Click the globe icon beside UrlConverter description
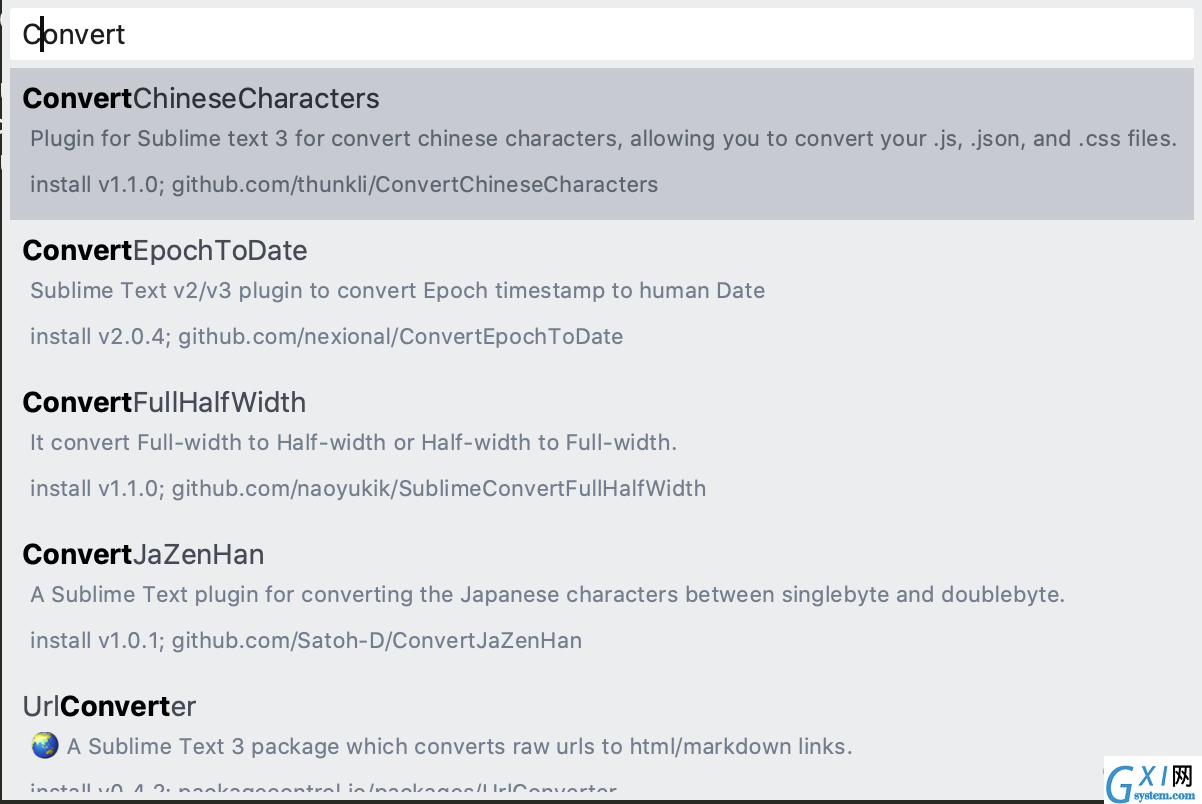Image resolution: width=1202 pixels, height=804 pixels. click(44, 746)
